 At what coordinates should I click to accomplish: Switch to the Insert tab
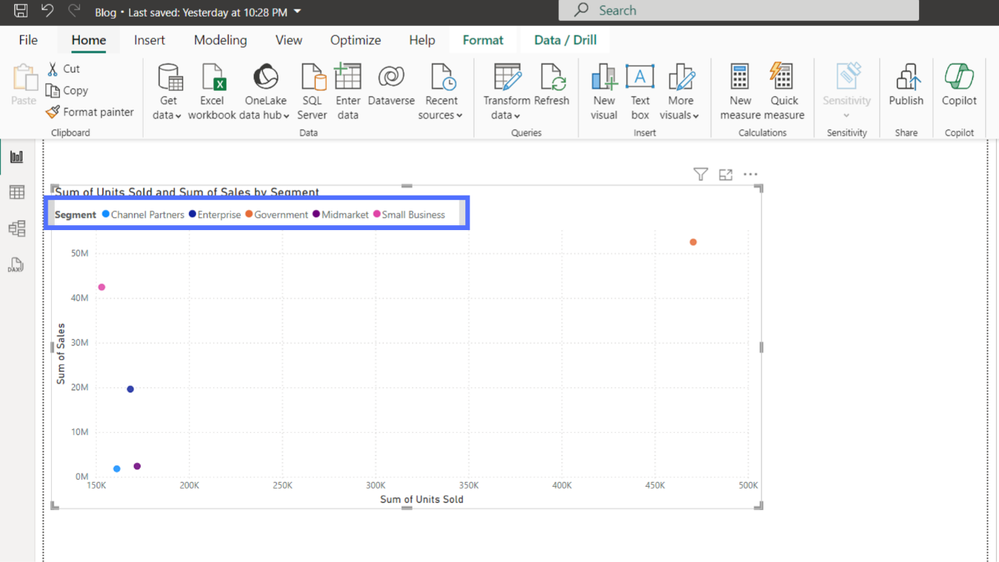coord(149,40)
